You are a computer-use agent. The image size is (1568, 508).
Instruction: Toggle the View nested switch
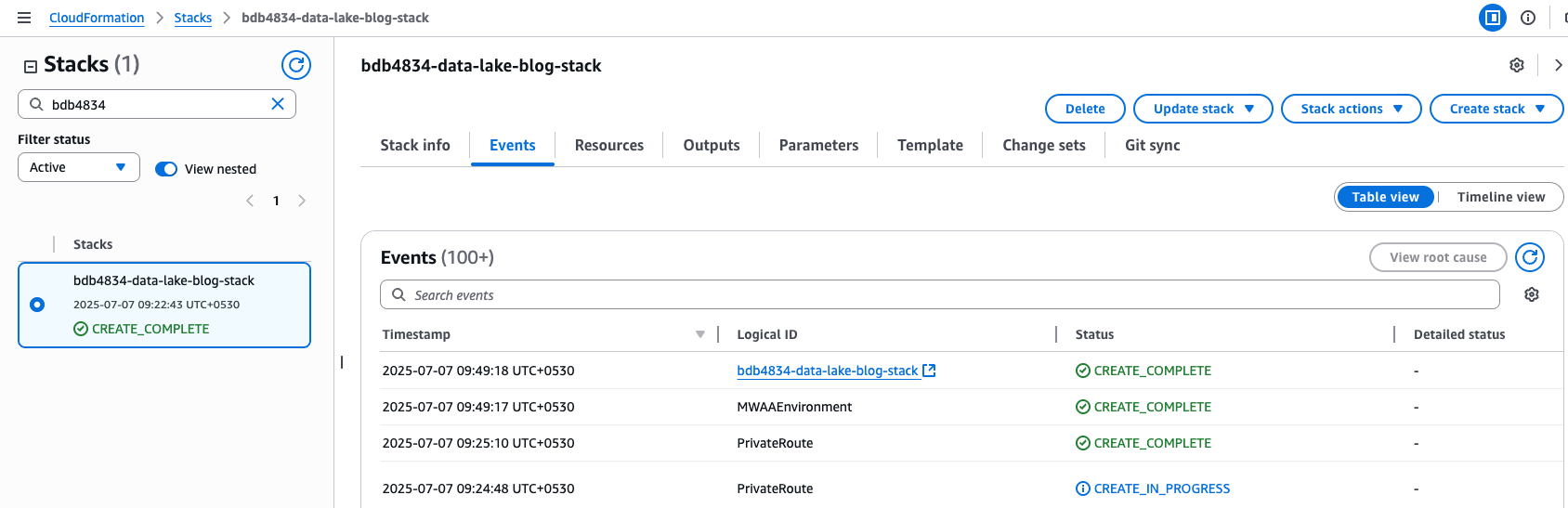[166, 169]
